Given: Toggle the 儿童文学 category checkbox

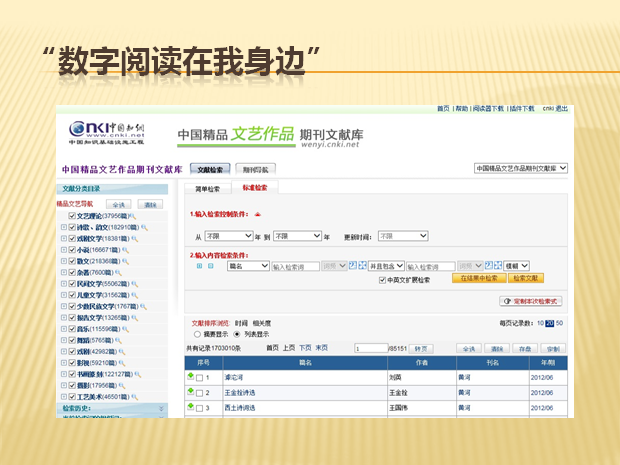Looking at the screenshot, I should coord(70,294).
